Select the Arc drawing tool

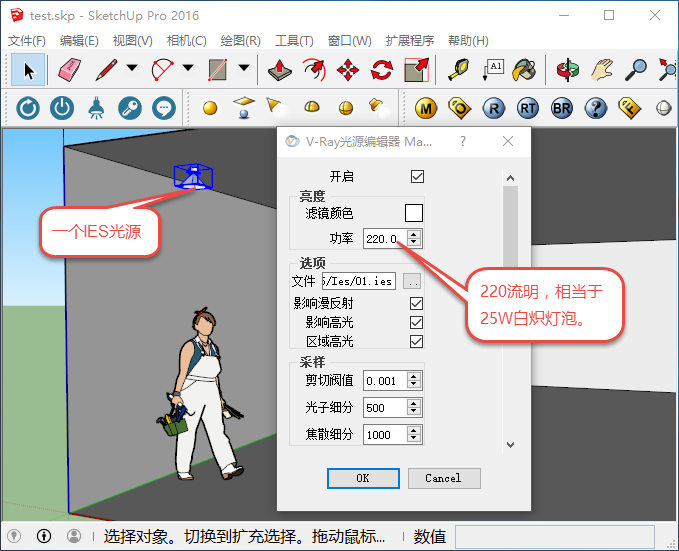(x=162, y=70)
